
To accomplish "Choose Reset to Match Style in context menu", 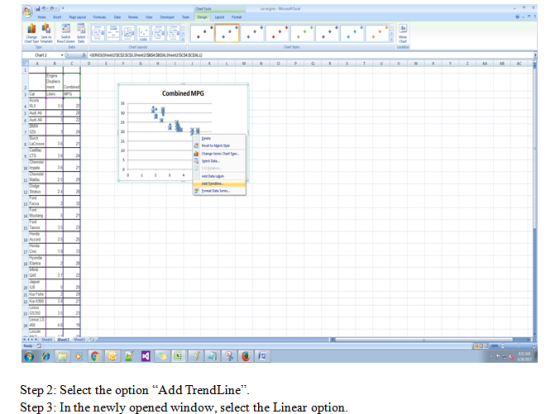I will click(x=219, y=146).
